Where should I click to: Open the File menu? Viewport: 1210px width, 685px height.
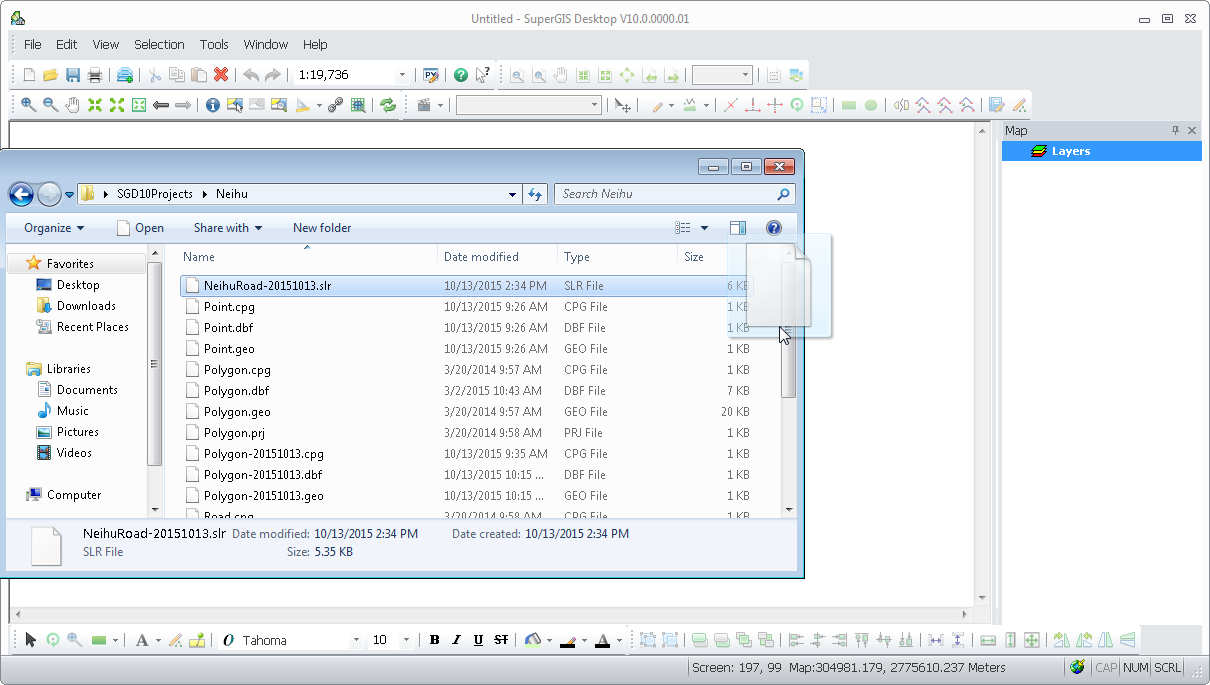click(x=33, y=44)
